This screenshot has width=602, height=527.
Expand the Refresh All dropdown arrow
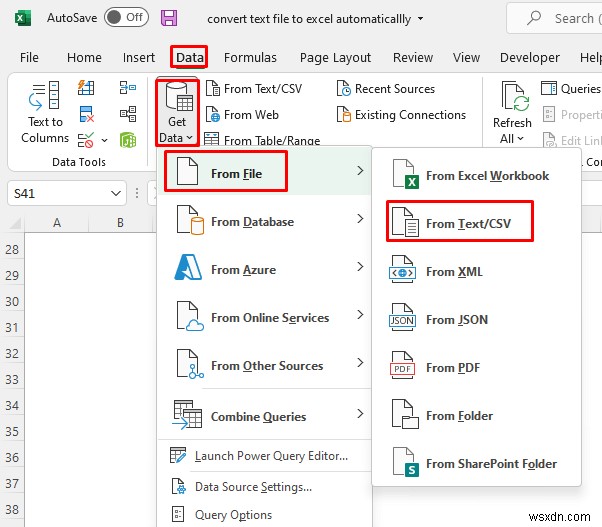click(x=520, y=139)
